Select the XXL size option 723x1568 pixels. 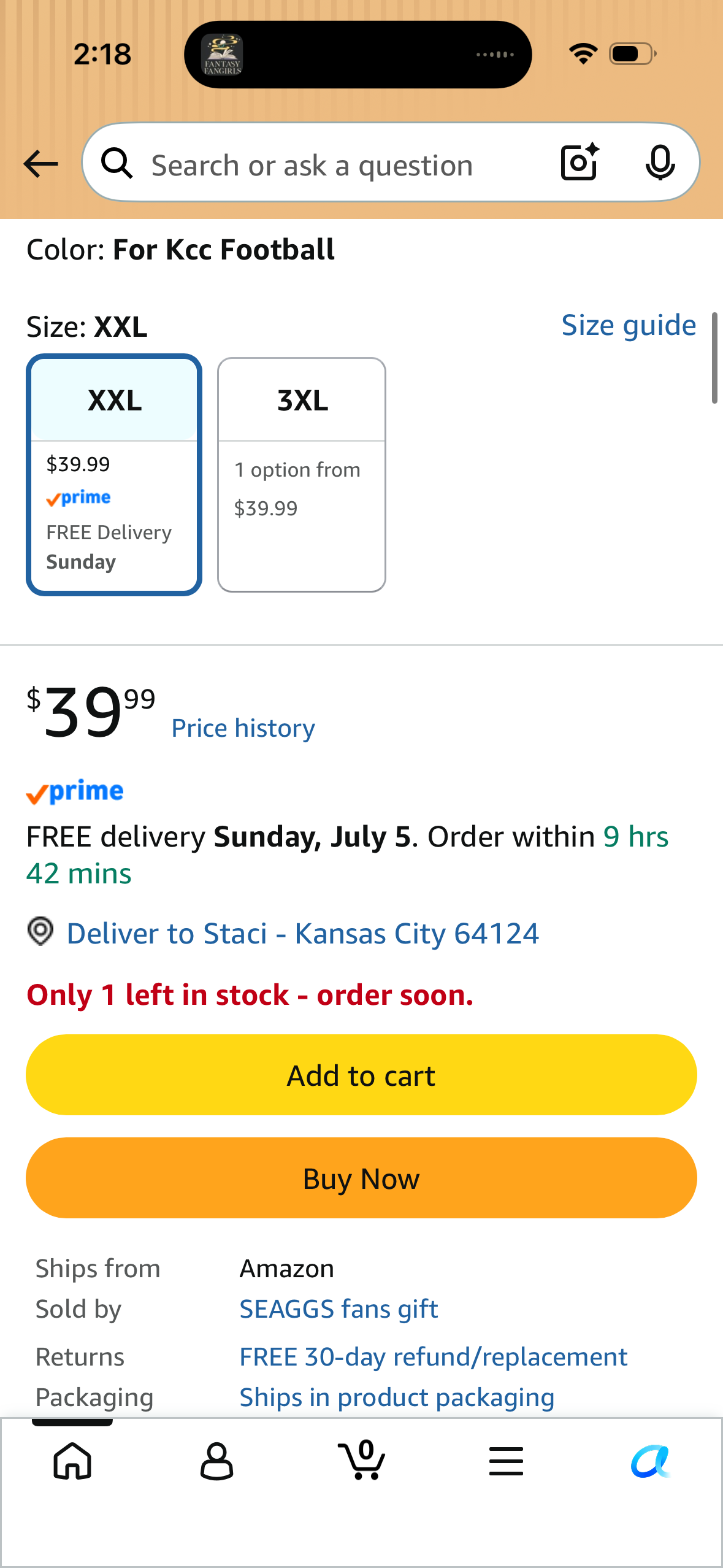click(x=114, y=475)
